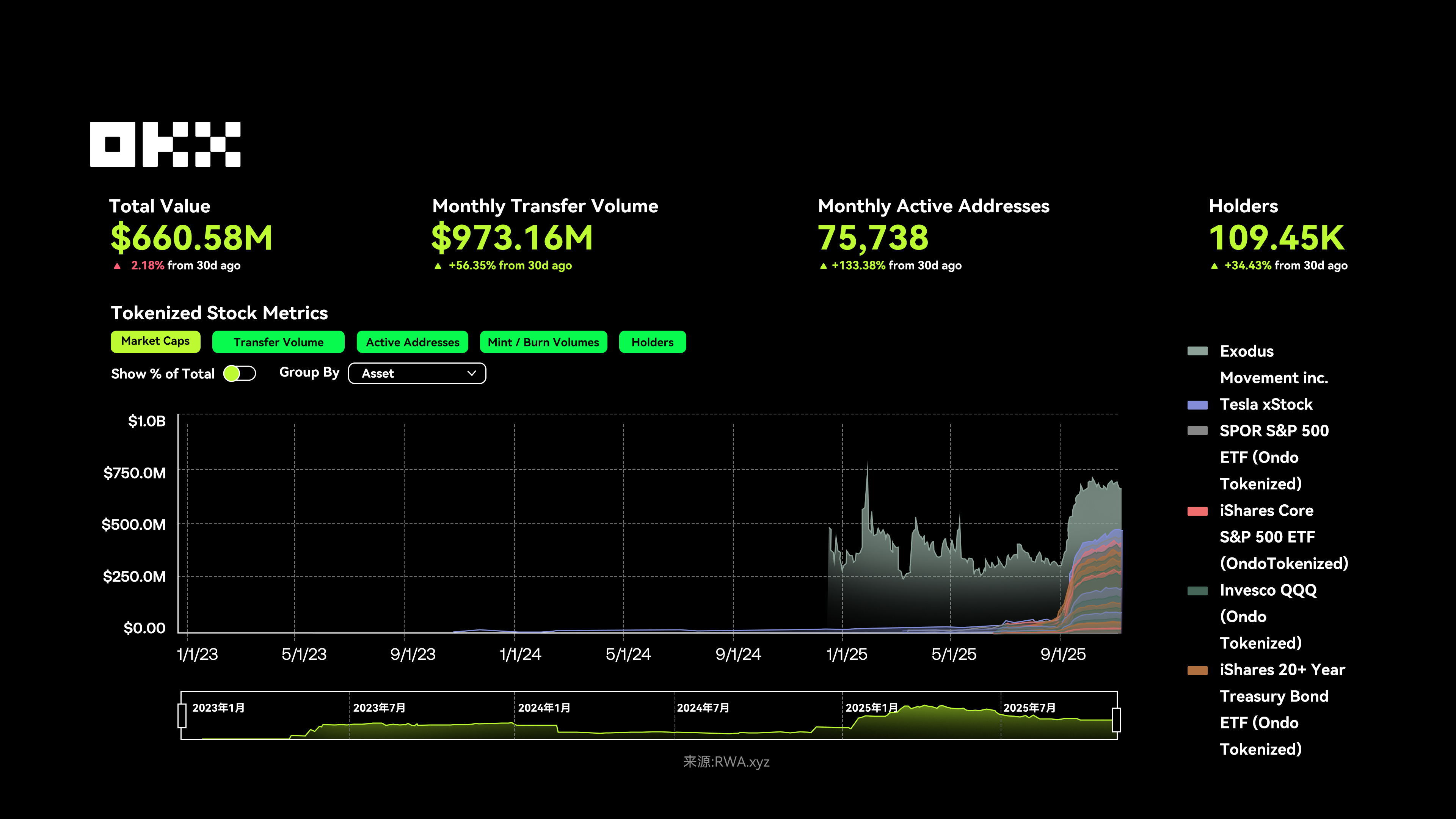The width and height of the screenshot is (1456, 819).
Task: Click the SPDR S&P 500 ETF legend entry
Action: [x=1274, y=431]
